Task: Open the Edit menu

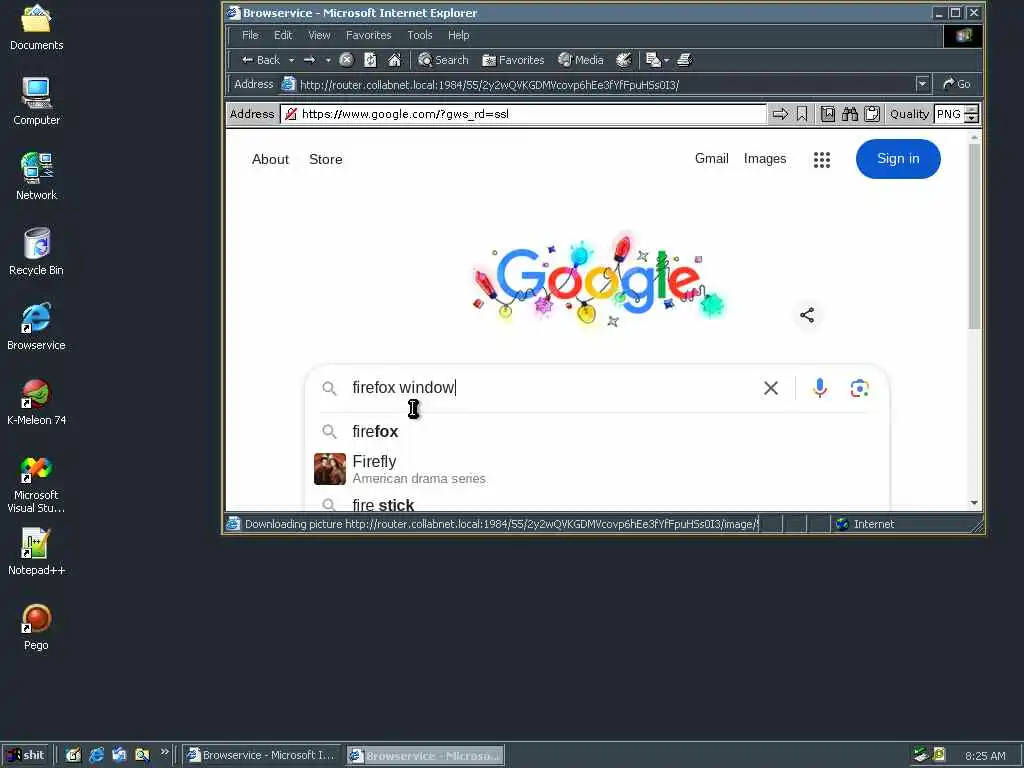Action: [x=283, y=35]
